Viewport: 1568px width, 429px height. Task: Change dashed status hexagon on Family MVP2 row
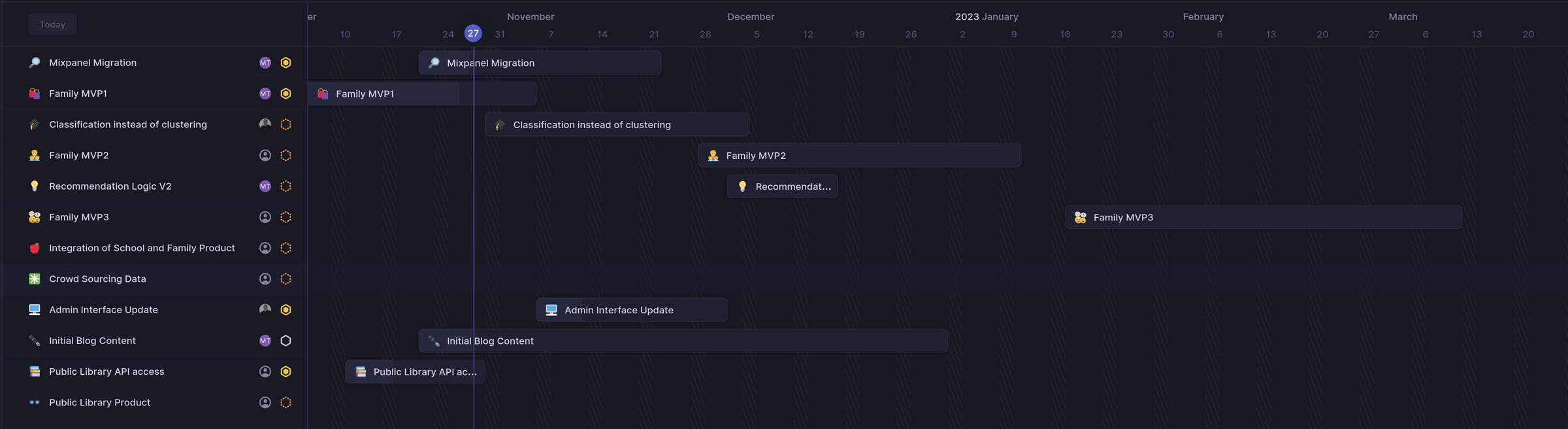pos(286,155)
